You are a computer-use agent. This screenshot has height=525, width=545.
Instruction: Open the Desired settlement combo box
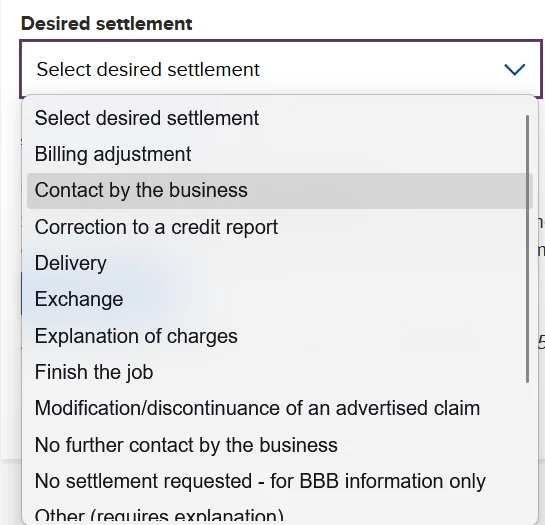[x=281, y=69]
